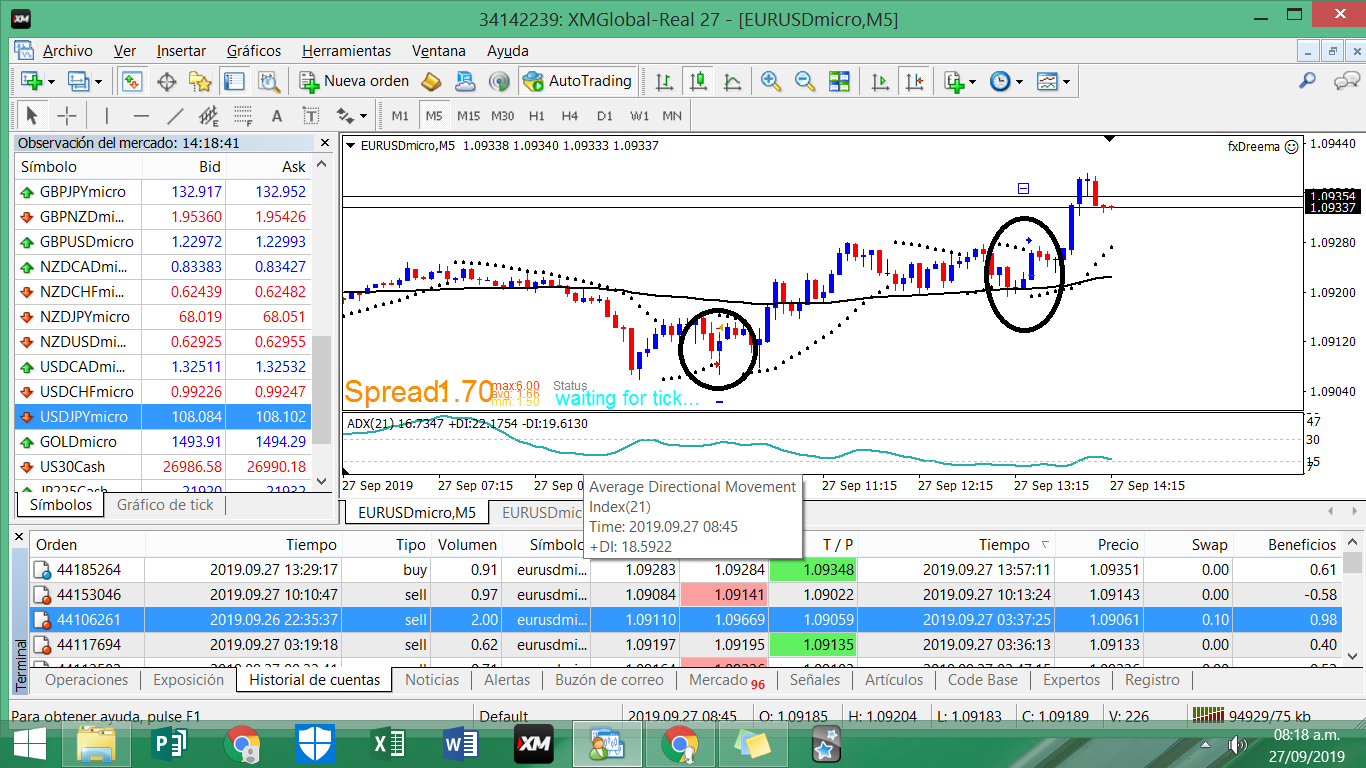Open the Archivo menu

coord(67,50)
